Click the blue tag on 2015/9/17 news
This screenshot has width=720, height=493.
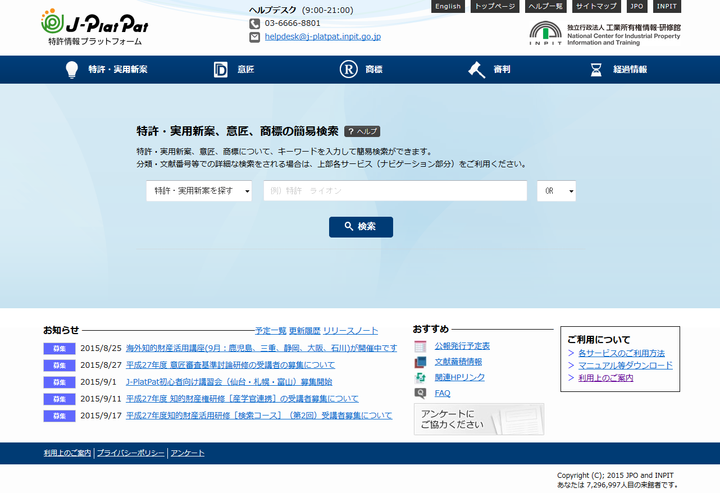(59, 416)
